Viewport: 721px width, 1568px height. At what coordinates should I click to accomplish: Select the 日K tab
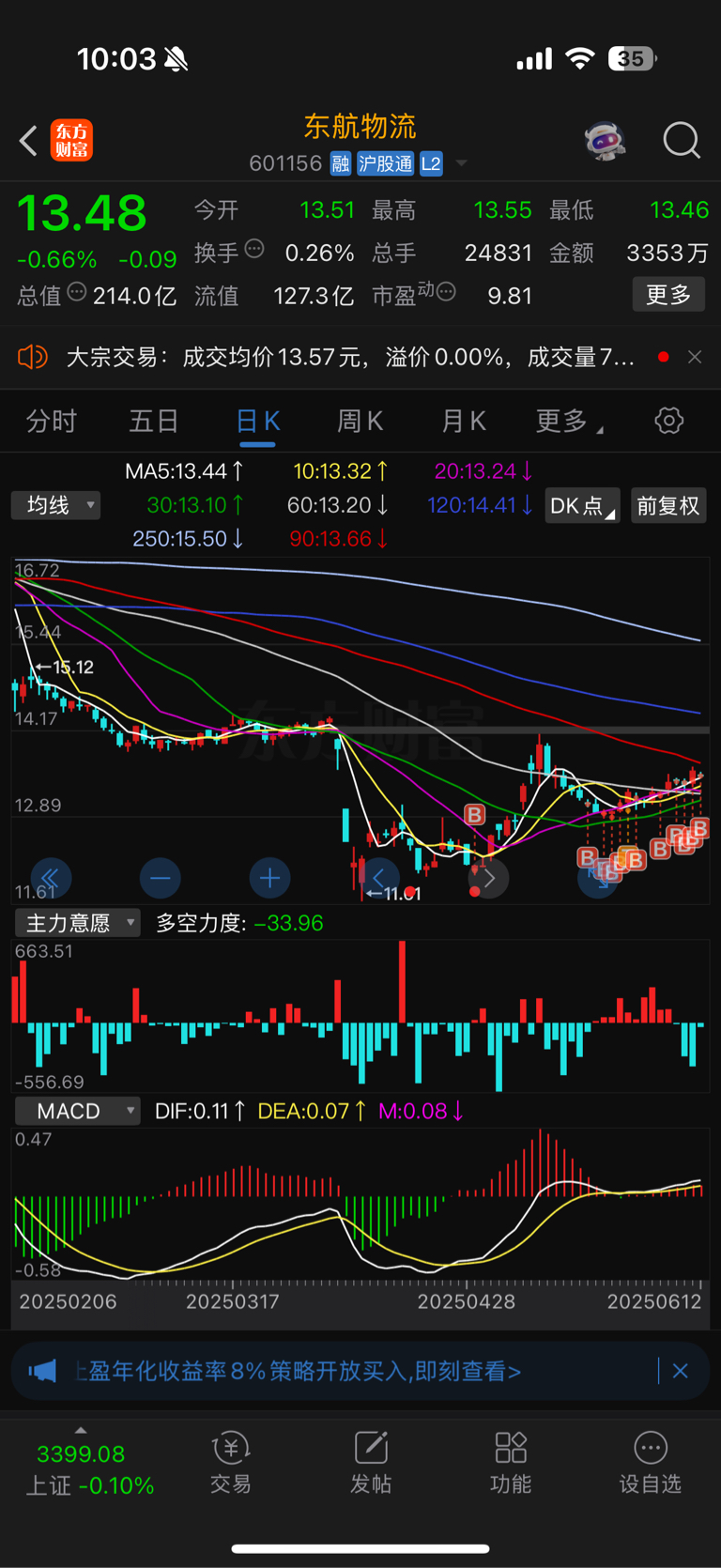[x=257, y=423]
